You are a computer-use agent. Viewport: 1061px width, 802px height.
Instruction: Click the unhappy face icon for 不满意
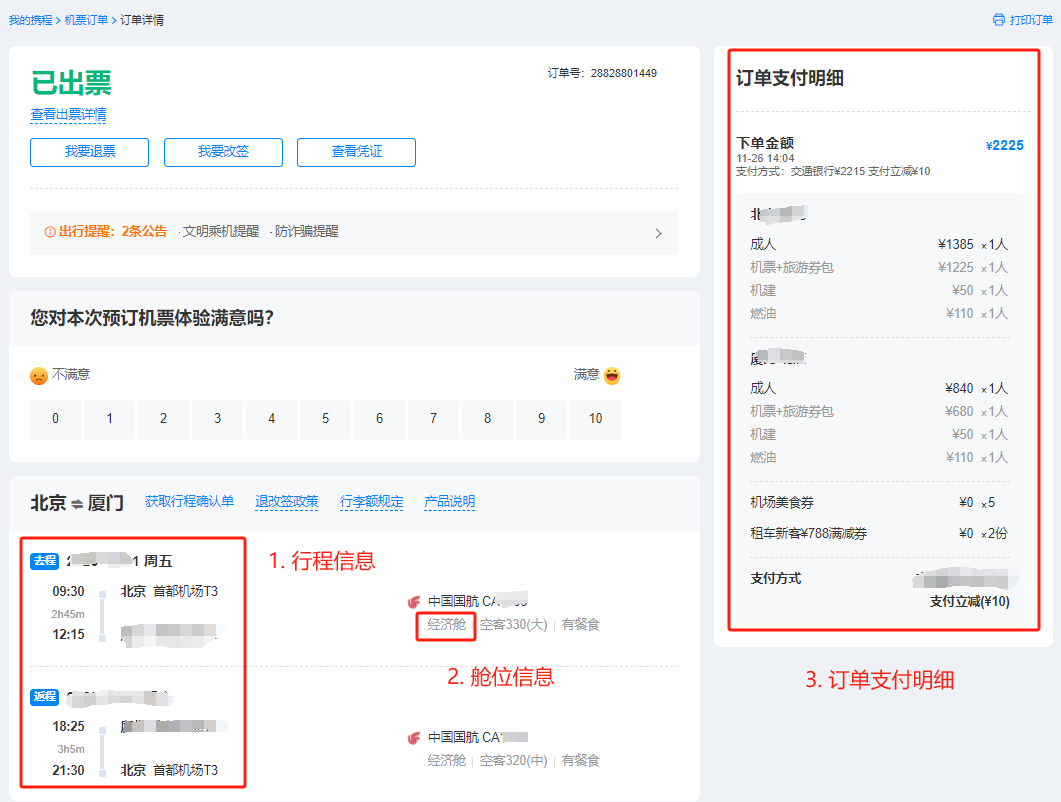[x=38, y=376]
